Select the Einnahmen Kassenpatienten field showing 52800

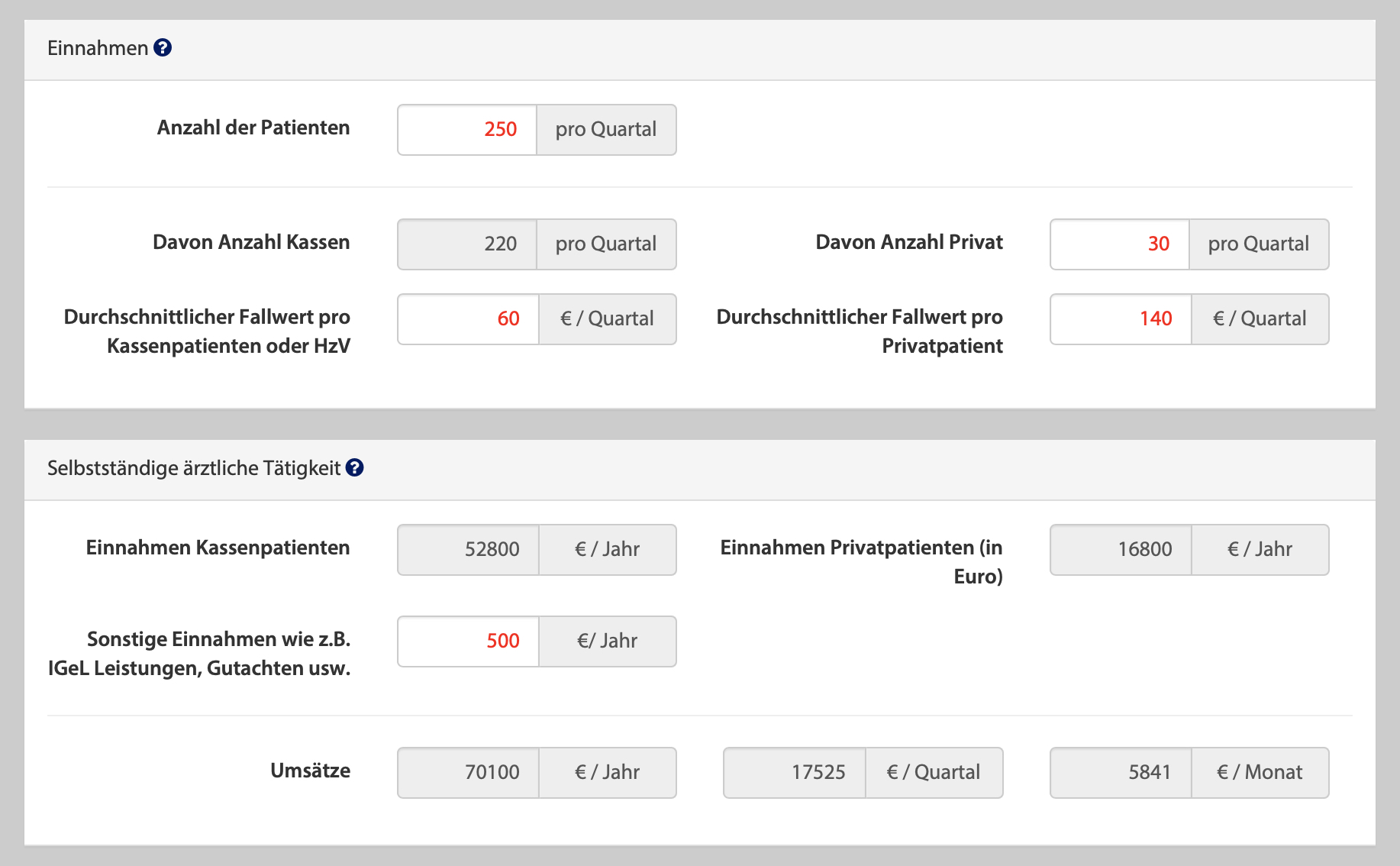(467, 549)
